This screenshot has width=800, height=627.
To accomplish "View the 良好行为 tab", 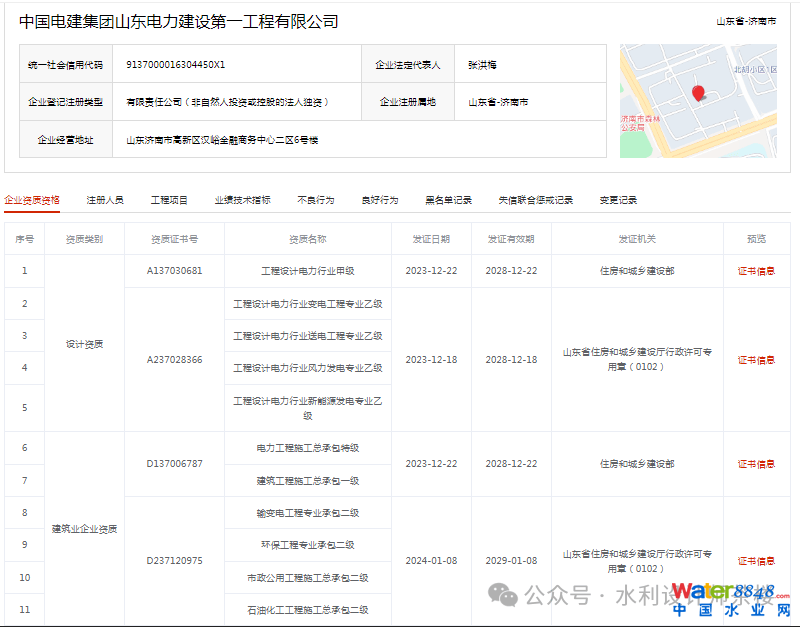I will (380, 200).
